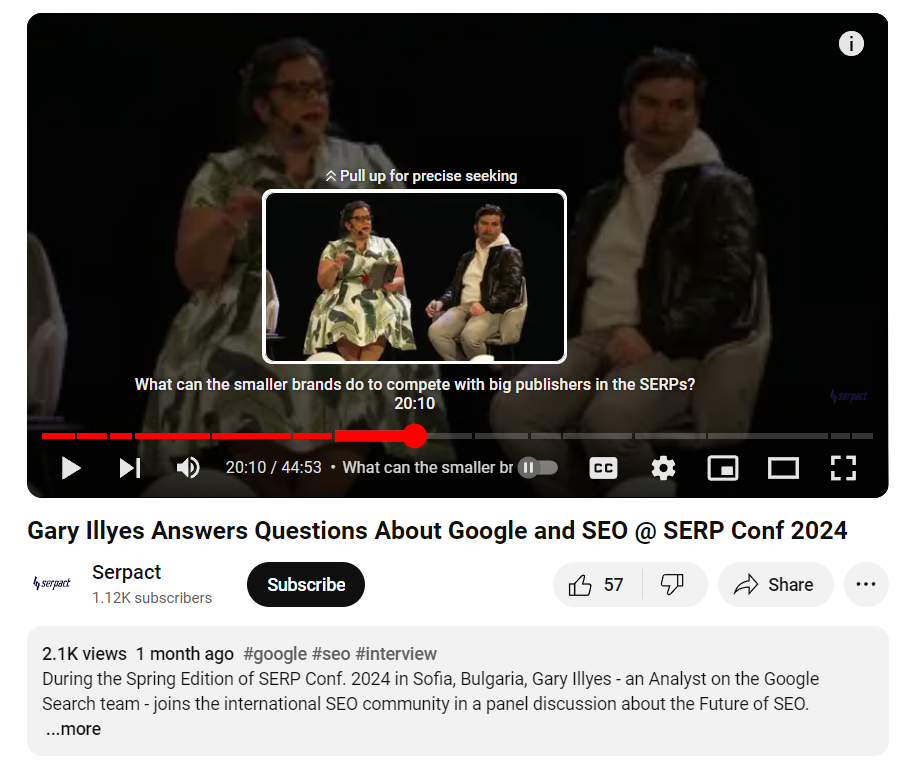
Task: Open the #google hashtag
Action: tap(275, 654)
